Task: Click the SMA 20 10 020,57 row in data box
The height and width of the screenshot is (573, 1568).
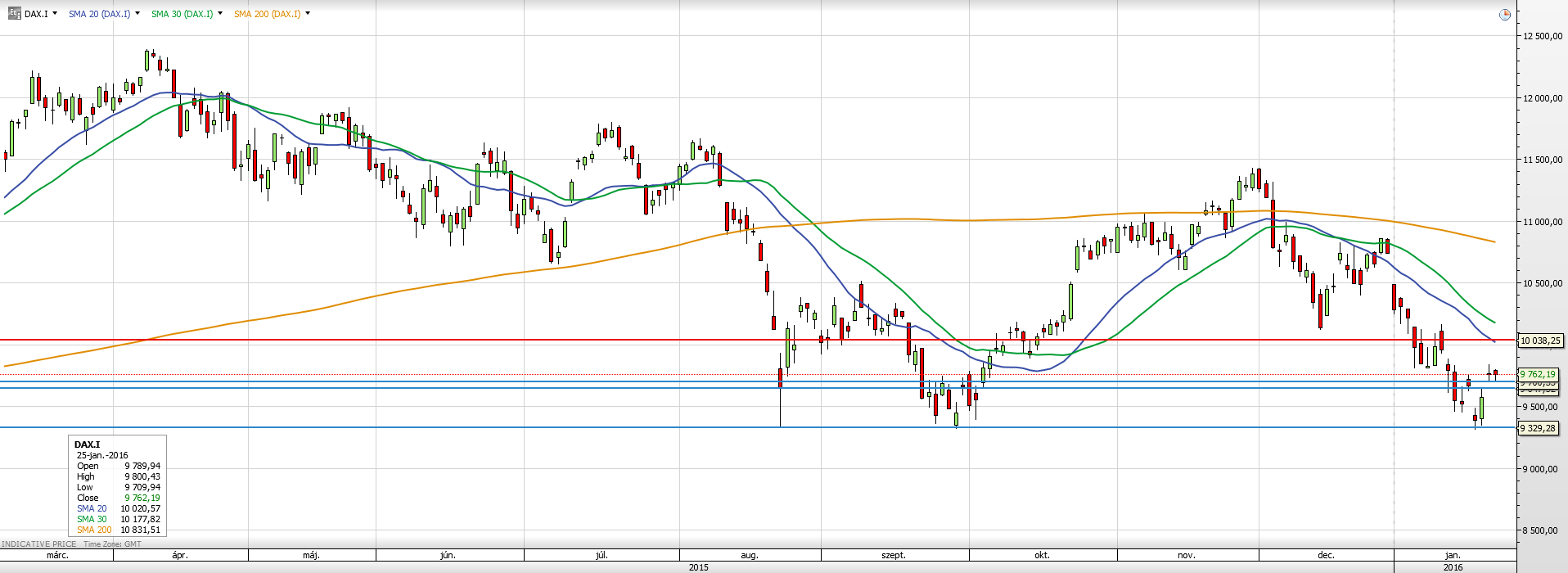Action: tap(118, 508)
